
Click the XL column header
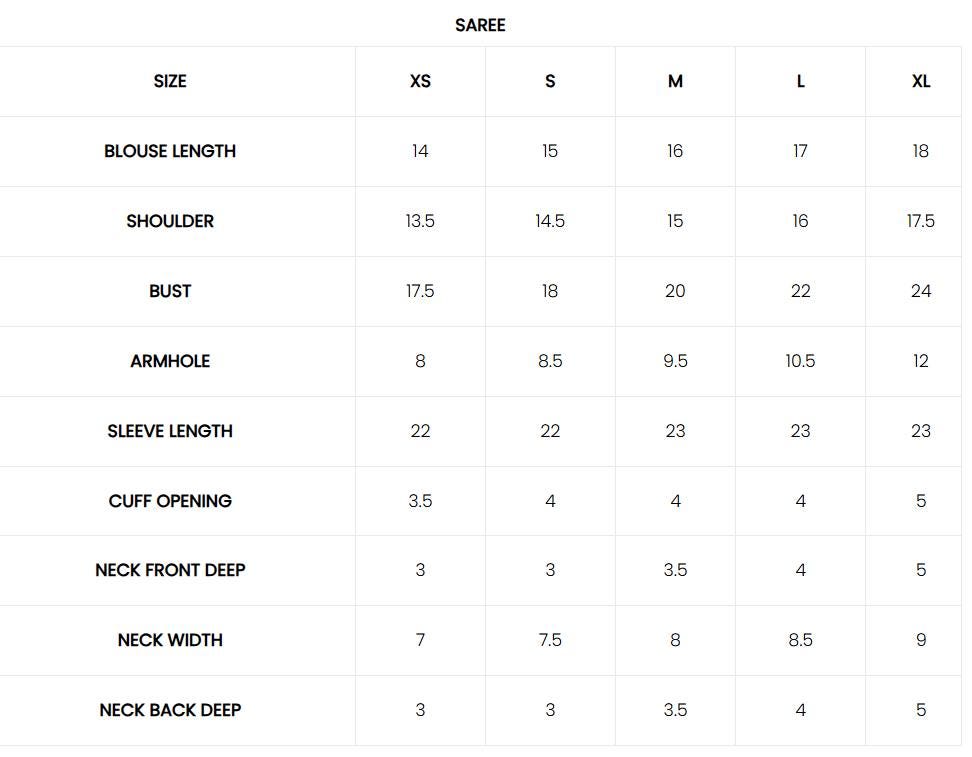920,81
